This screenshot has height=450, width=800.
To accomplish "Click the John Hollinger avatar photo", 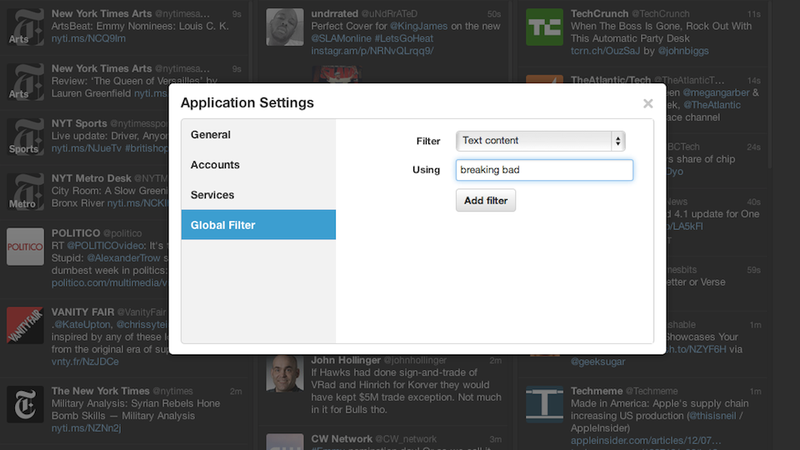I will pyautogui.click(x=285, y=373).
